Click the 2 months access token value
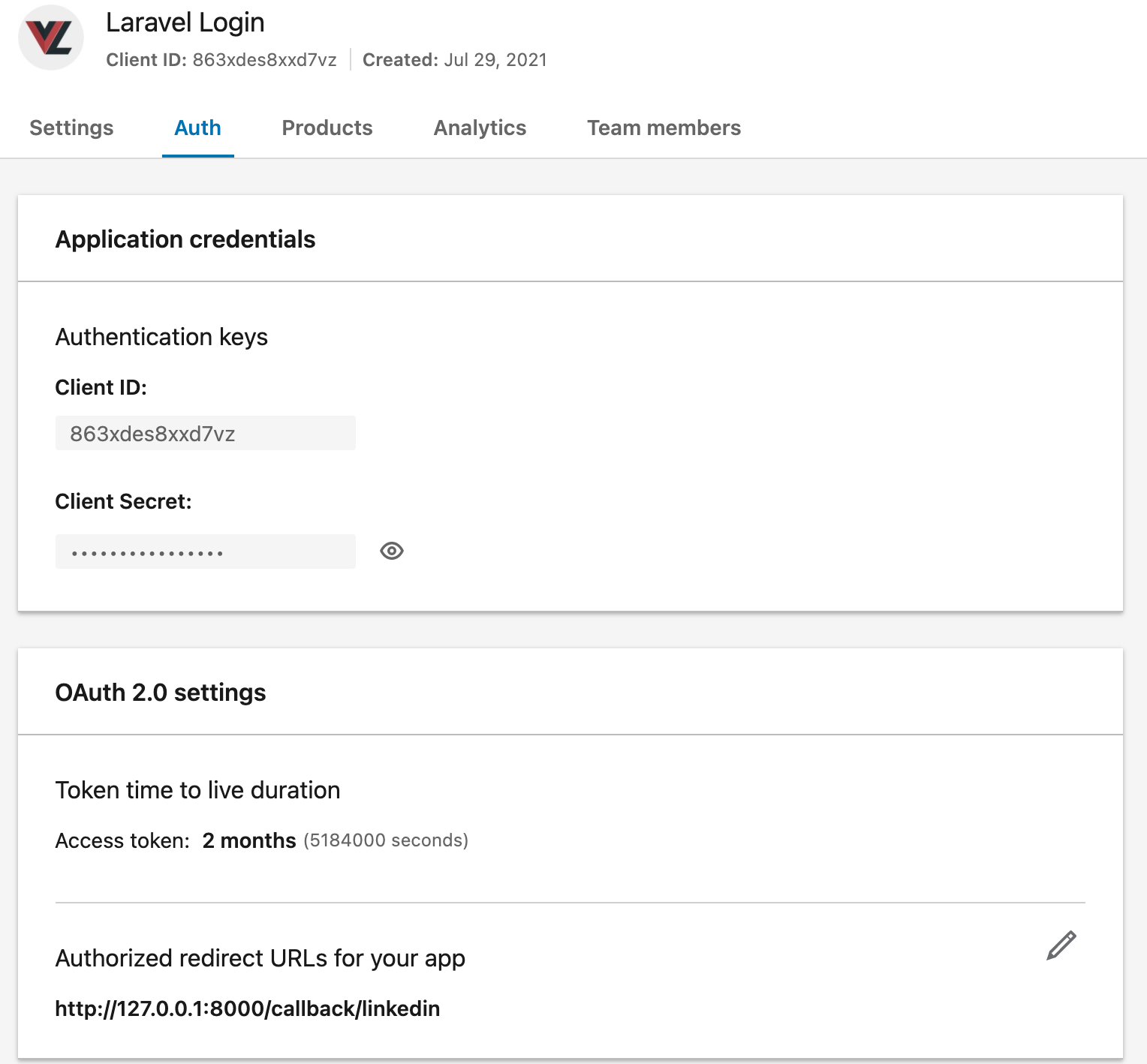The width and height of the screenshot is (1147, 1064). tap(249, 840)
